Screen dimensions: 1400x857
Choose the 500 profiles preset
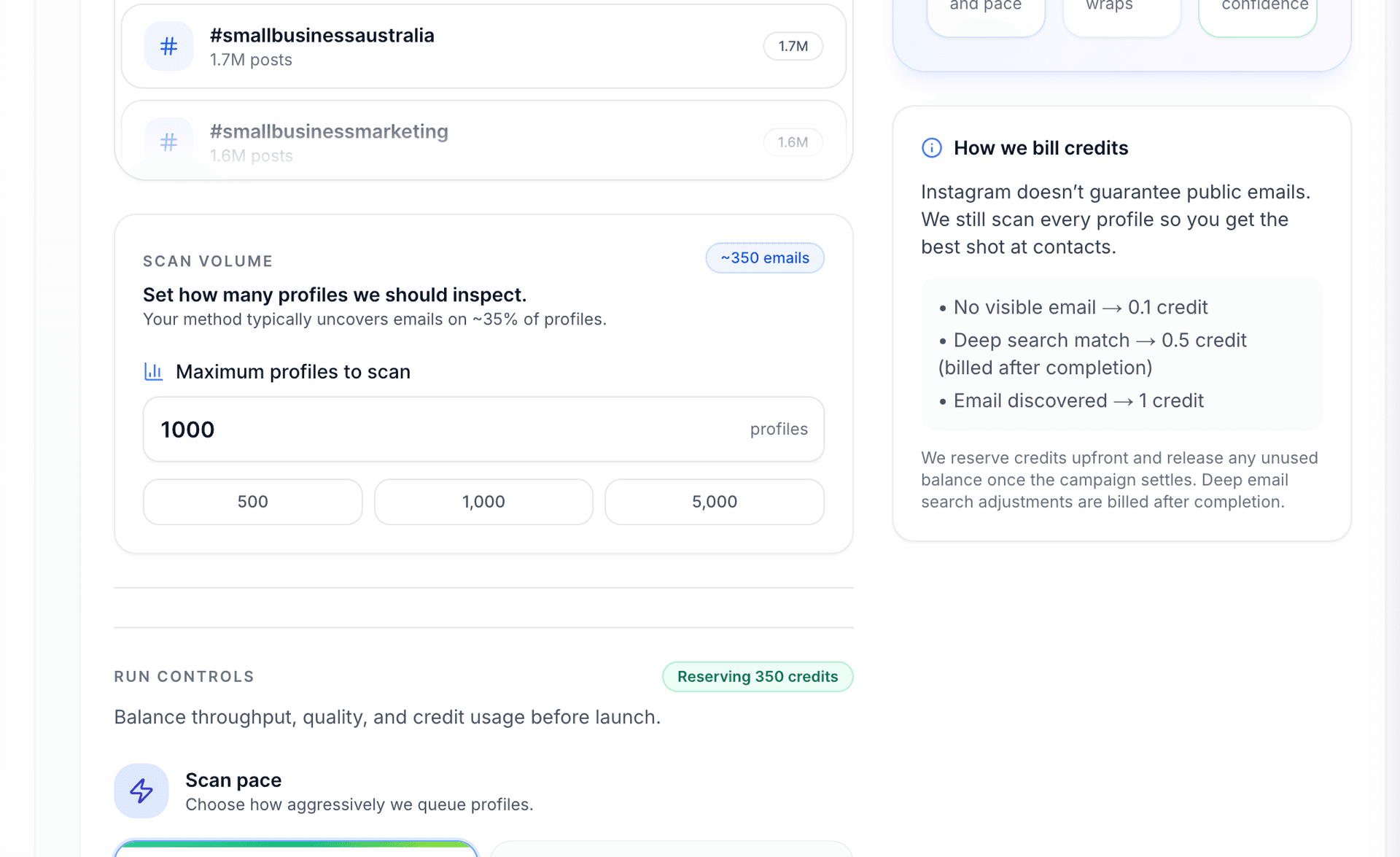coord(252,502)
